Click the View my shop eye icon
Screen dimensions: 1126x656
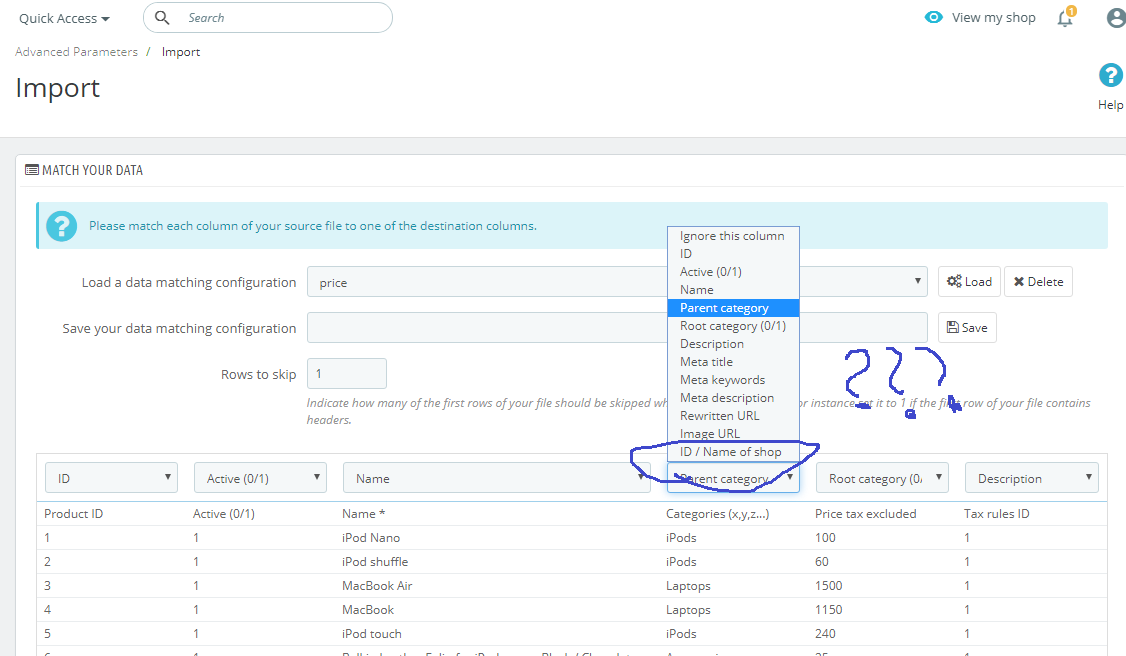point(933,17)
